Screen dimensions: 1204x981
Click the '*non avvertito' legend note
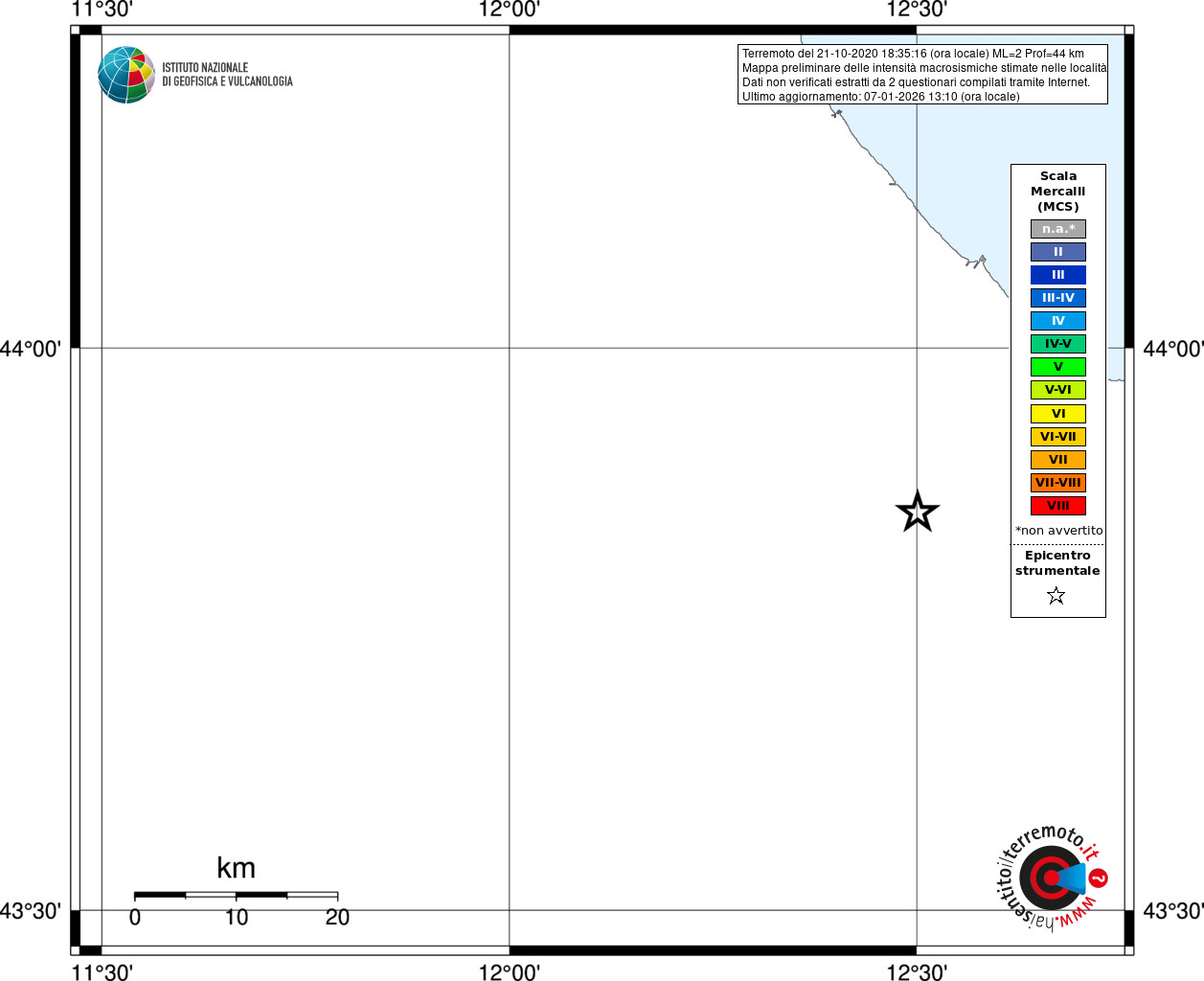point(1059,531)
